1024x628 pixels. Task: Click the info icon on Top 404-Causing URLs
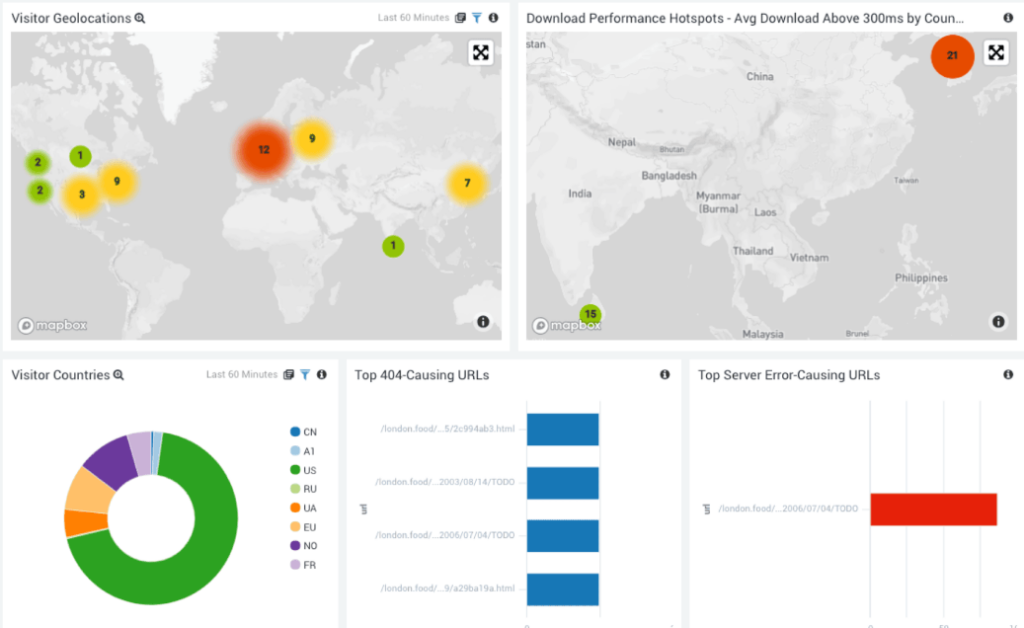pos(665,374)
